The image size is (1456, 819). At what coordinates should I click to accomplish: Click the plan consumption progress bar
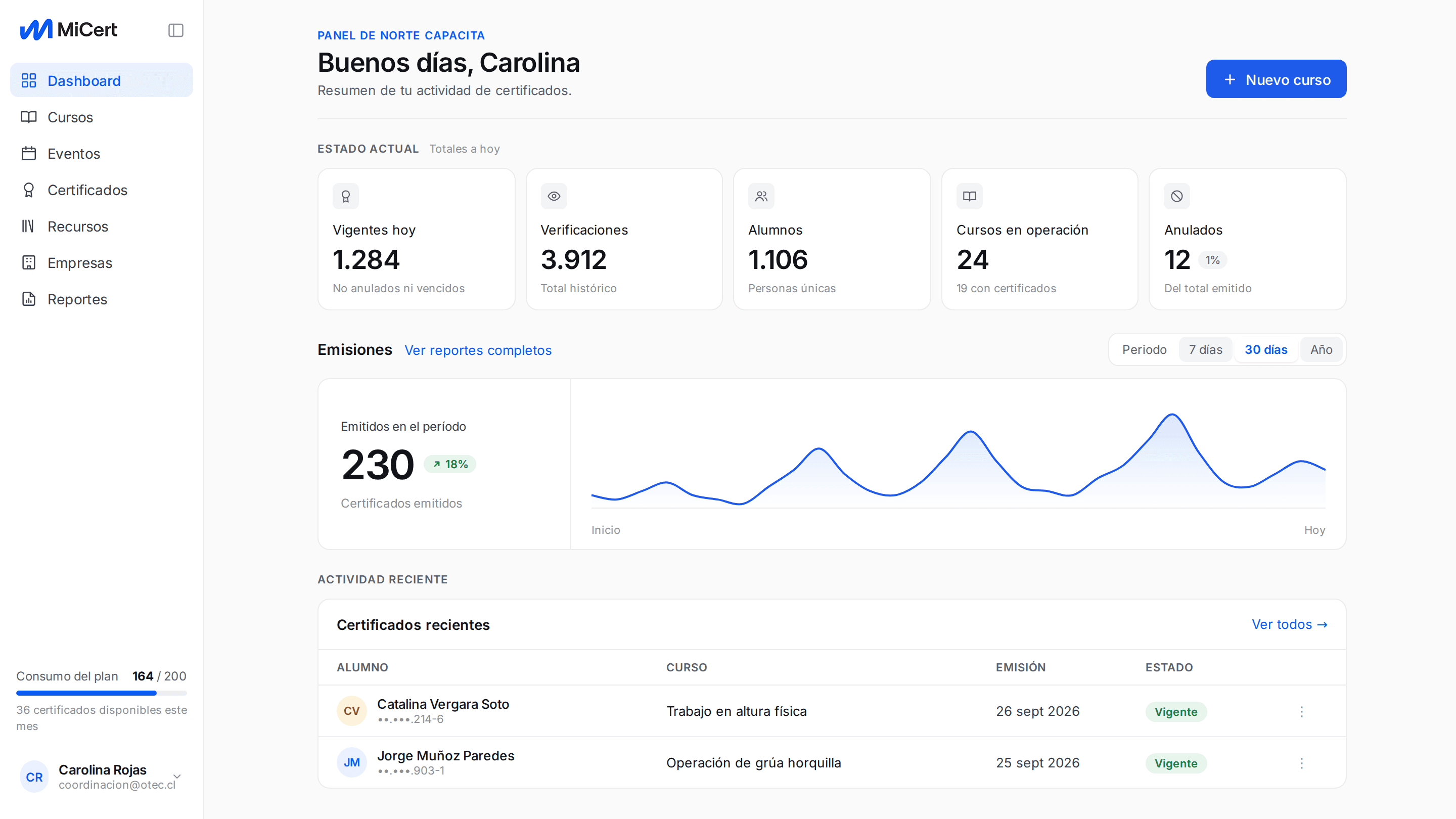[102, 693]
